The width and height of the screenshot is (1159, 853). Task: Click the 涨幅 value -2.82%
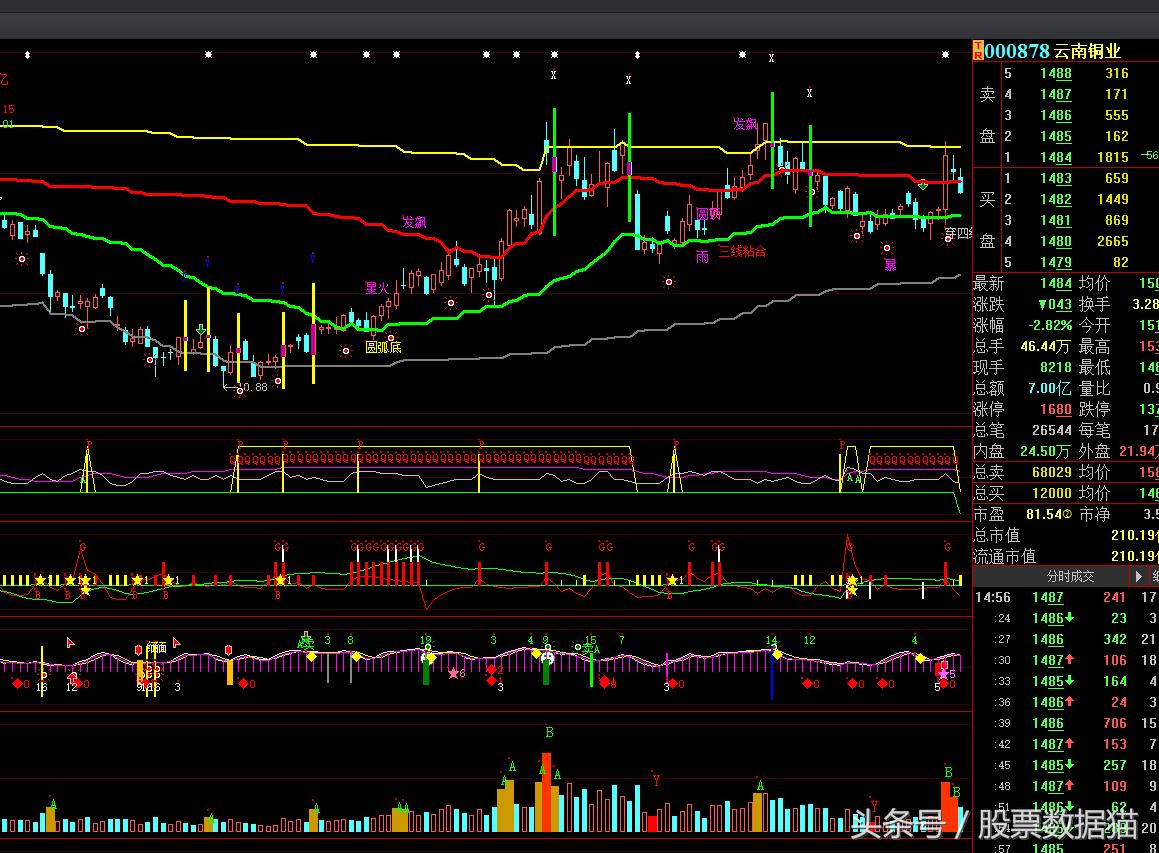1050,325
